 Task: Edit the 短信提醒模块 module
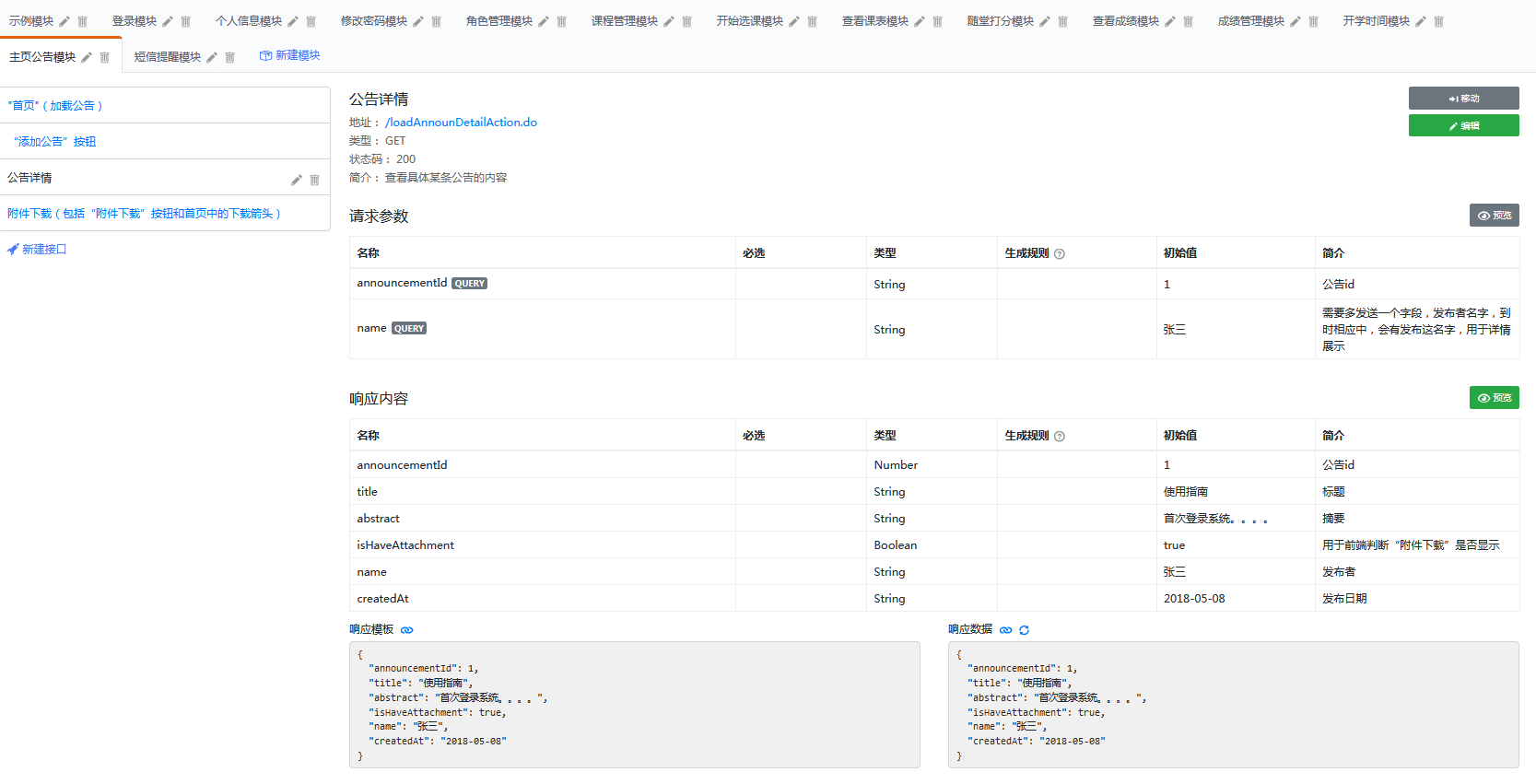pos(212,57)
